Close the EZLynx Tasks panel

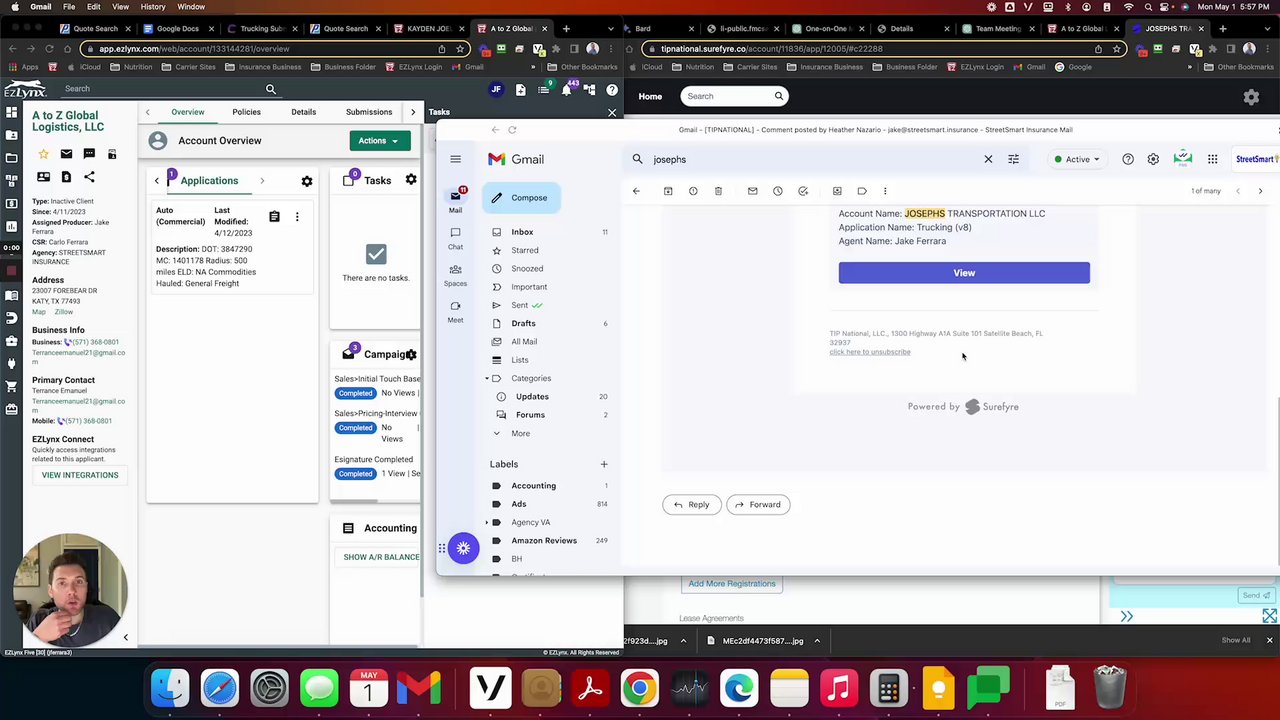pyautogui.click(x=612, y=112)
